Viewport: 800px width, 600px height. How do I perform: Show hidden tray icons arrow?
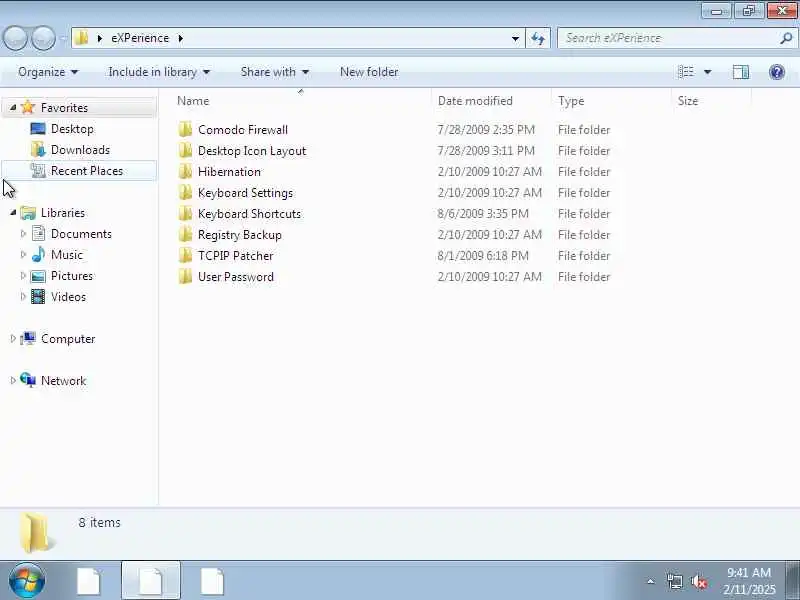(x=651, y=581)
